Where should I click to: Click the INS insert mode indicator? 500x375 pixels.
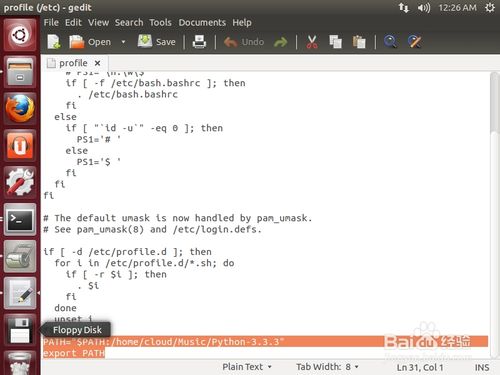[482, 367]
